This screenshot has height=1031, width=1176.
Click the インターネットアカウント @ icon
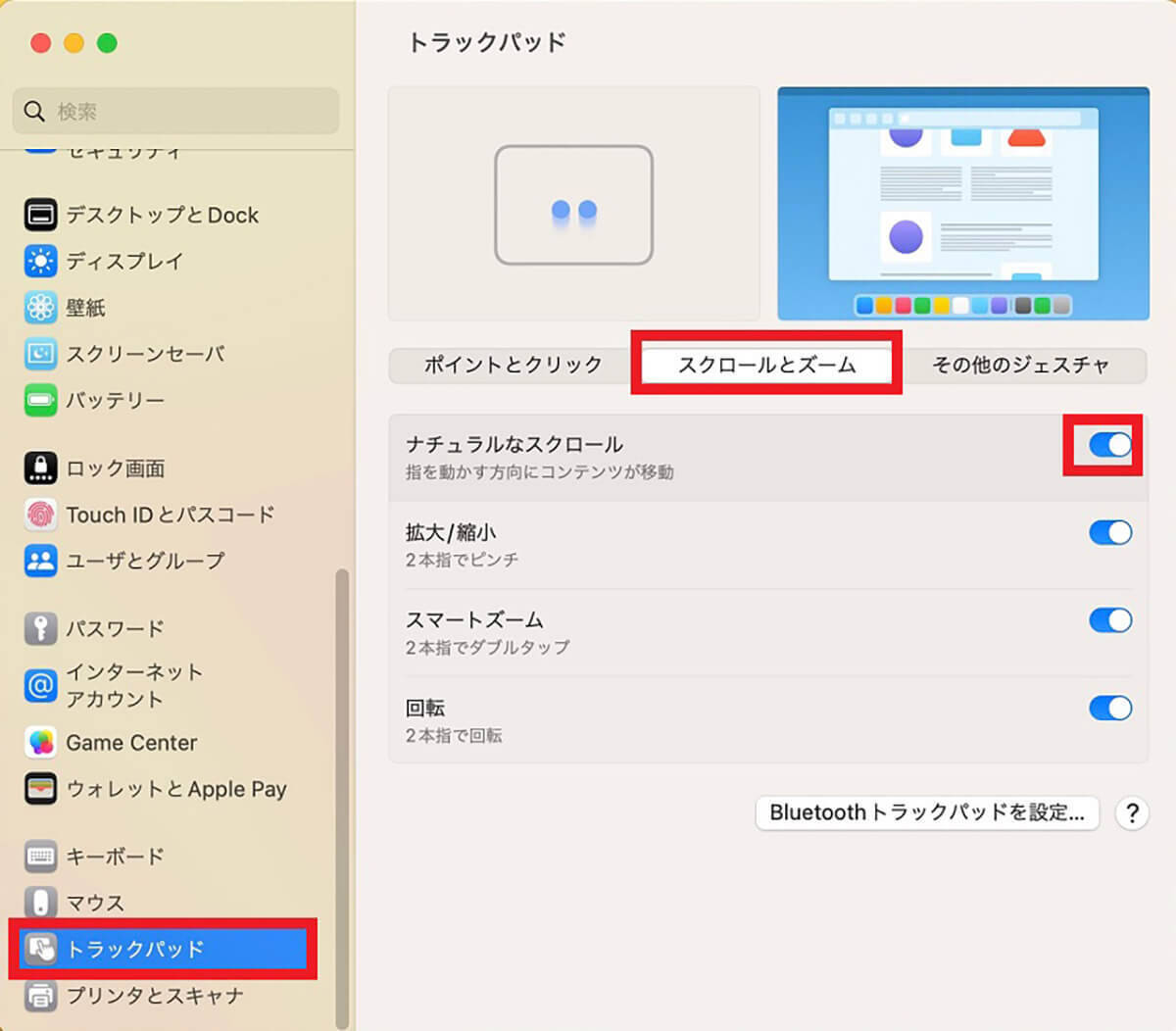coord(40,685)
